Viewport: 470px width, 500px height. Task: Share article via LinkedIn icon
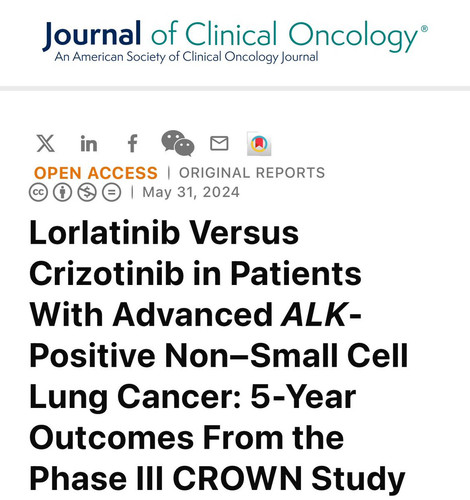click(89, 144)
